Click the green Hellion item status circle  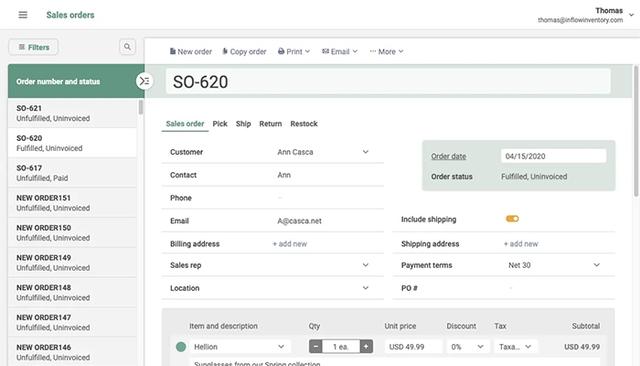click(x=181, y=347)
